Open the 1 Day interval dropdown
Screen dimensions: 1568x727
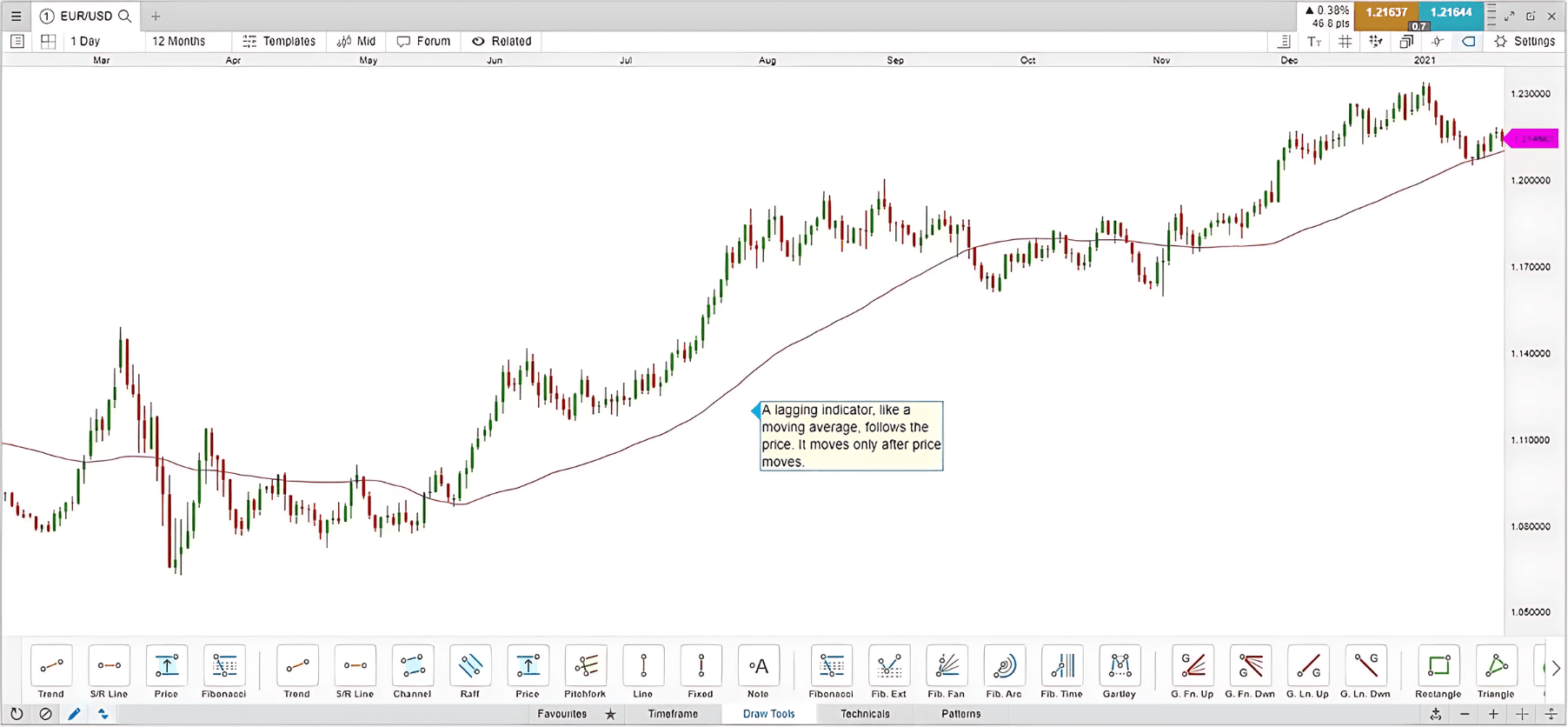click(85, 41)
